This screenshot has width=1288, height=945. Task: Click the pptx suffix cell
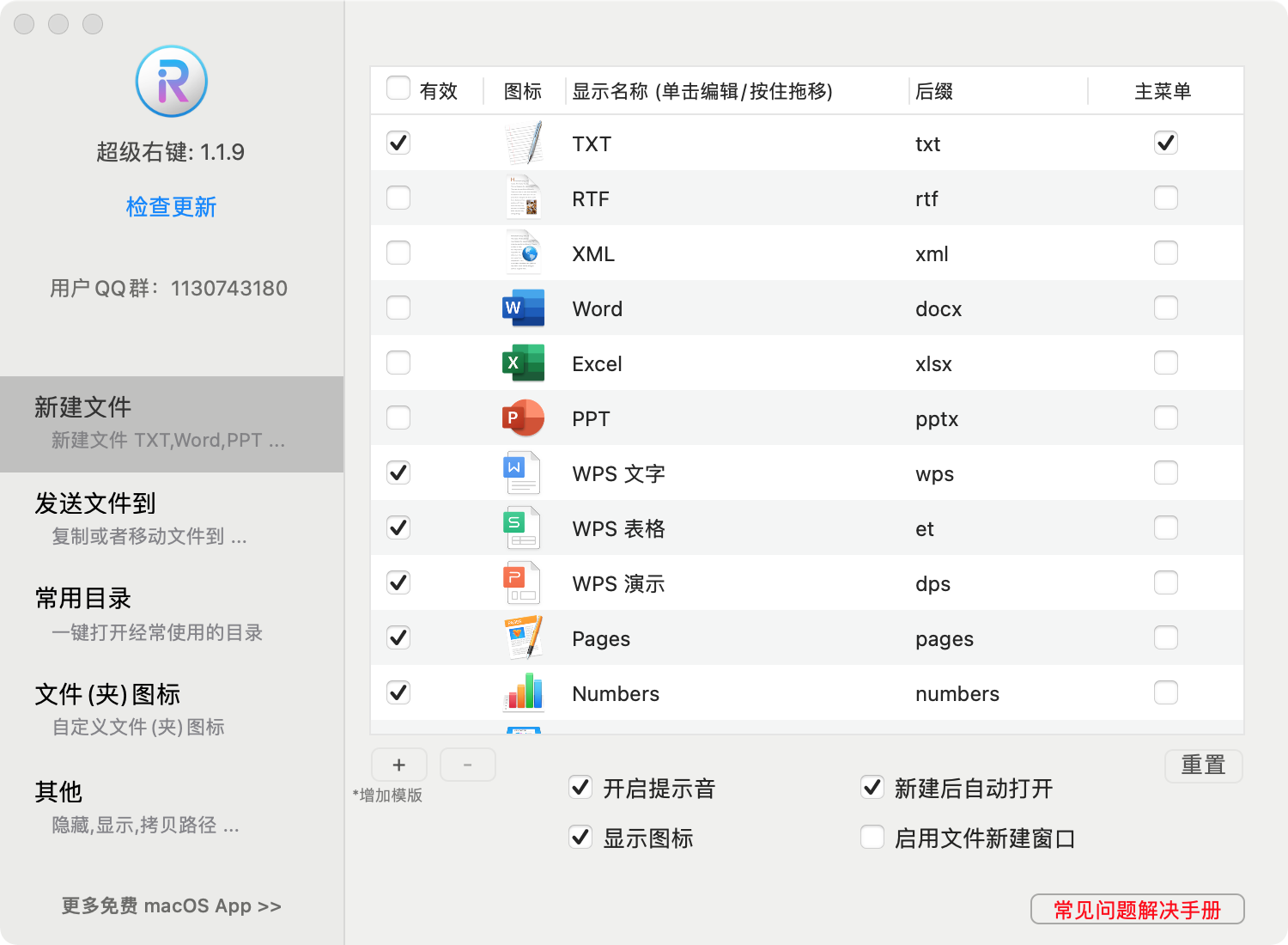tap(937, 419)
